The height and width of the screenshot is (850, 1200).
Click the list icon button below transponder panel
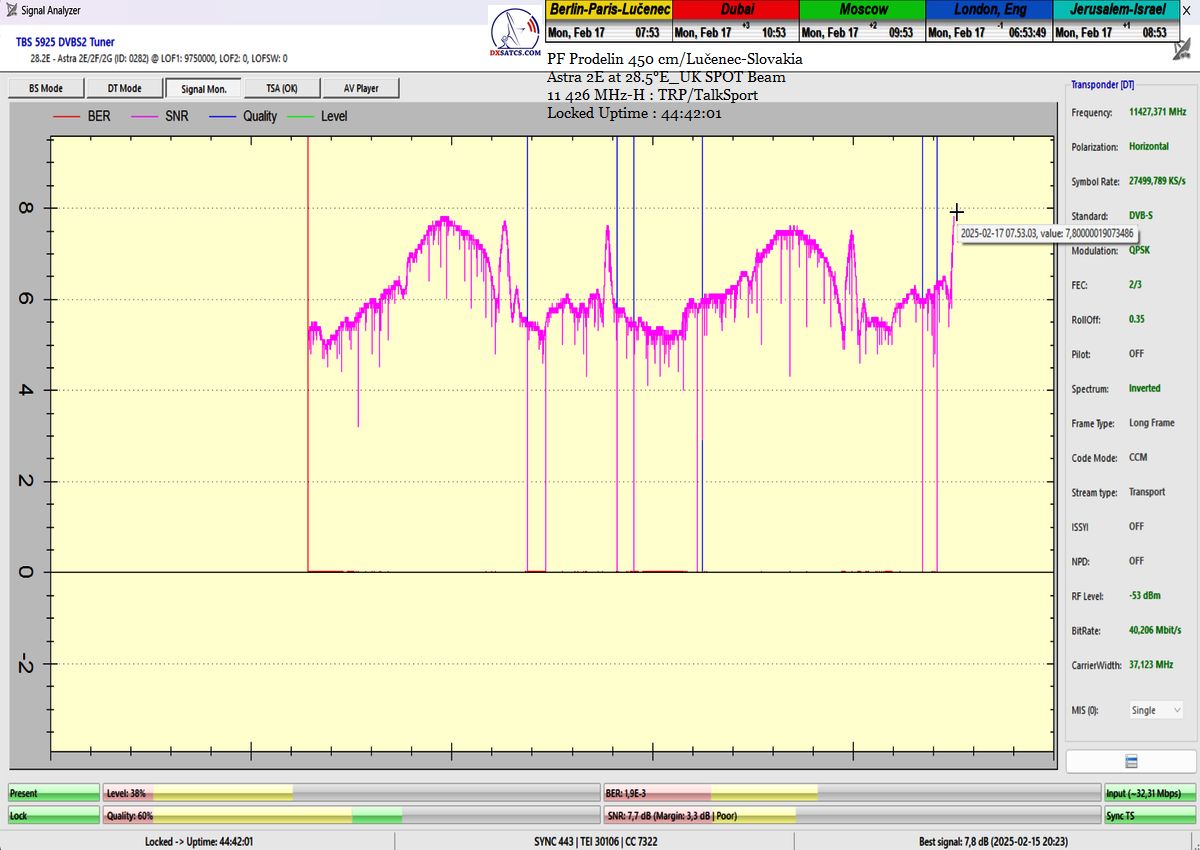click(x=1132, y=762)
